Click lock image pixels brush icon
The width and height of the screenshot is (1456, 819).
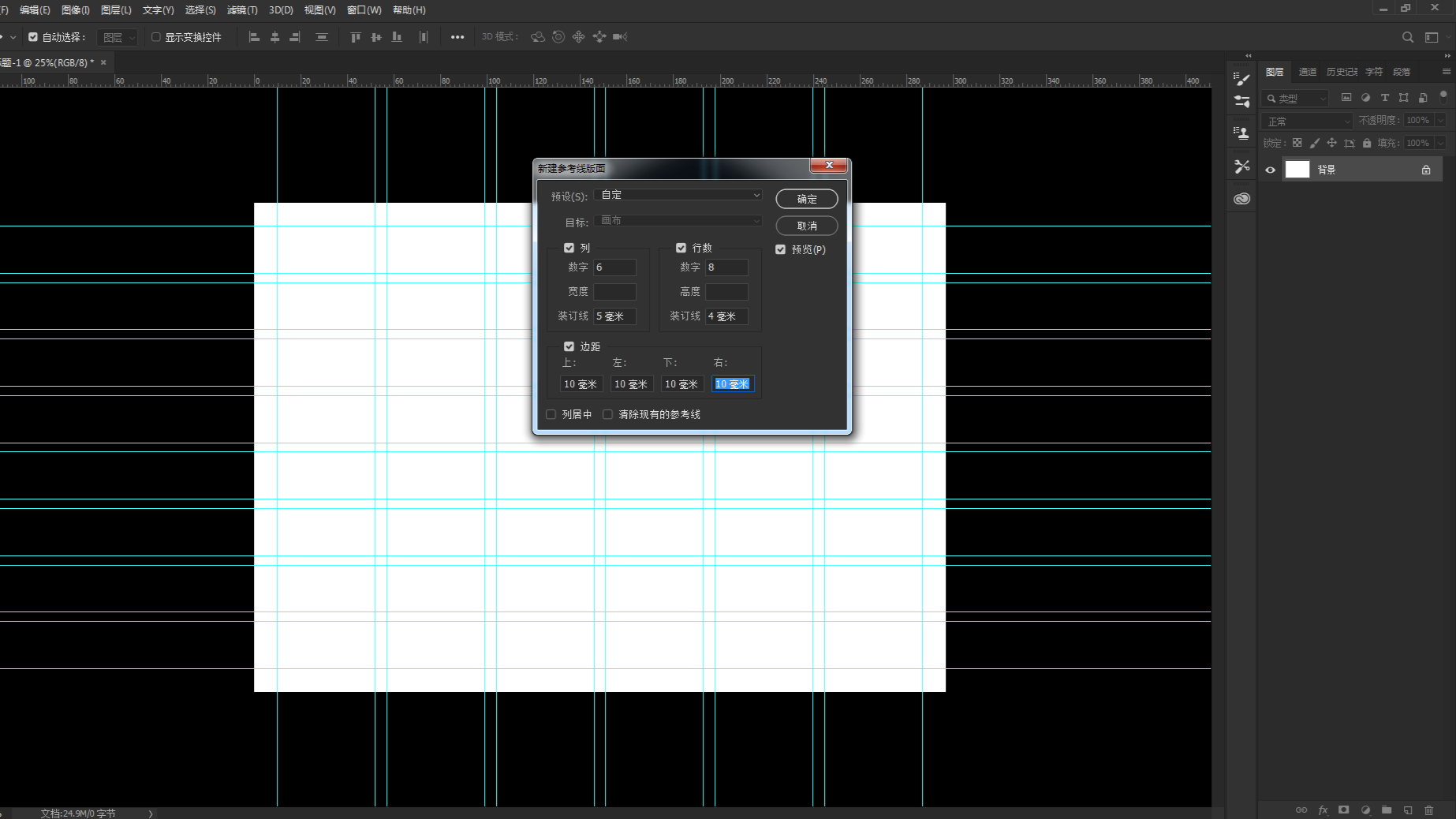pyautogui.click(x=1314, y=143)
